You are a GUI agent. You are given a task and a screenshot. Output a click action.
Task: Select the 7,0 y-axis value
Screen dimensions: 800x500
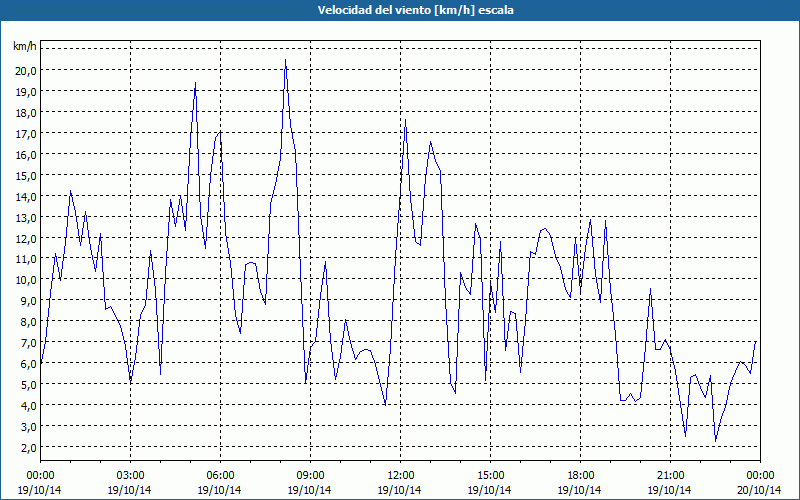click(x=28, y=343)
